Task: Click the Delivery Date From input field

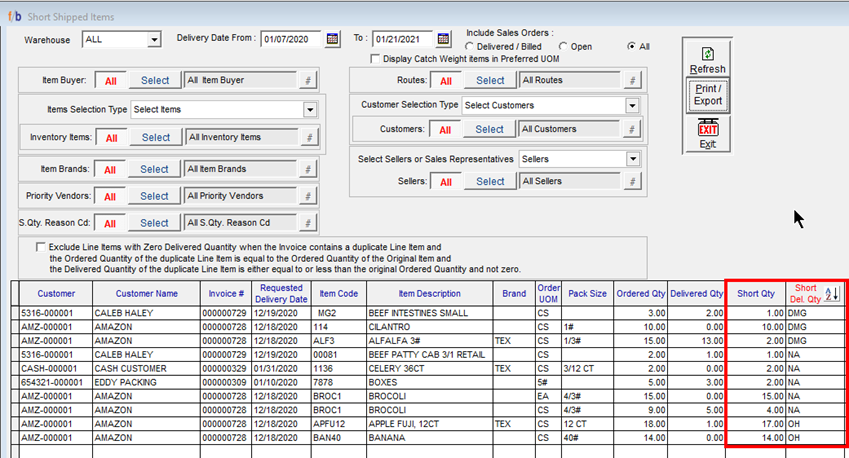Action: (291, 39)
